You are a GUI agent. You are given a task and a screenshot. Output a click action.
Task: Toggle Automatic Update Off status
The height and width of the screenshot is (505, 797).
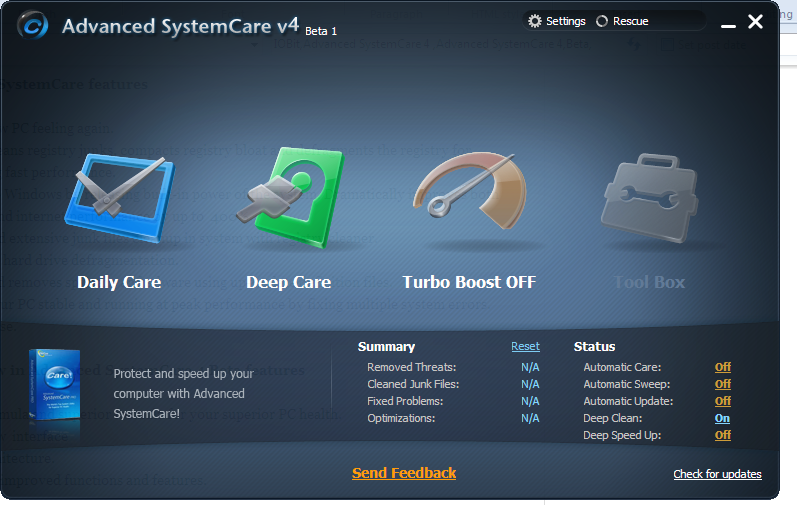pyautogui.click(x=723, y=401)
